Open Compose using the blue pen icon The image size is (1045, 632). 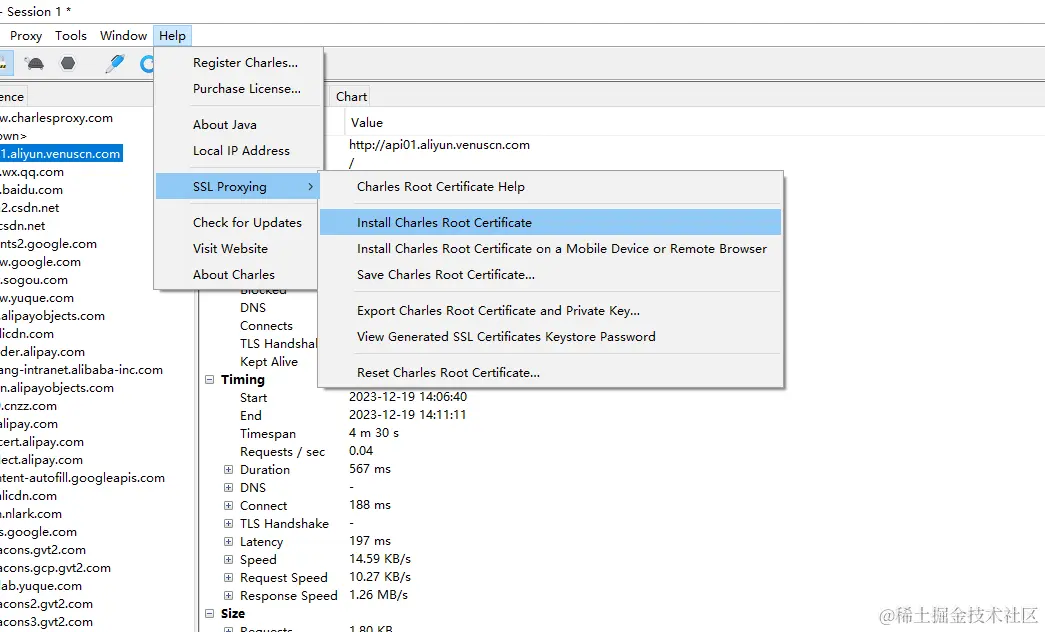(x=115, y=63)
